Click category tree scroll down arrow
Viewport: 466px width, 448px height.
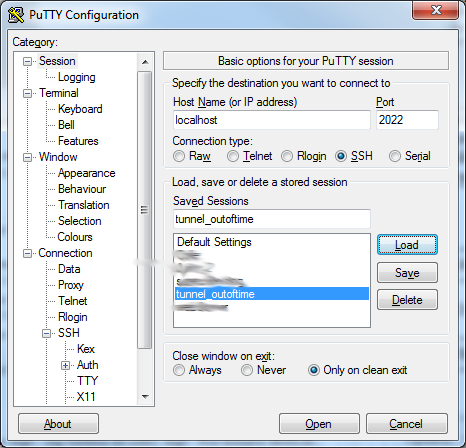pos(145,397)
